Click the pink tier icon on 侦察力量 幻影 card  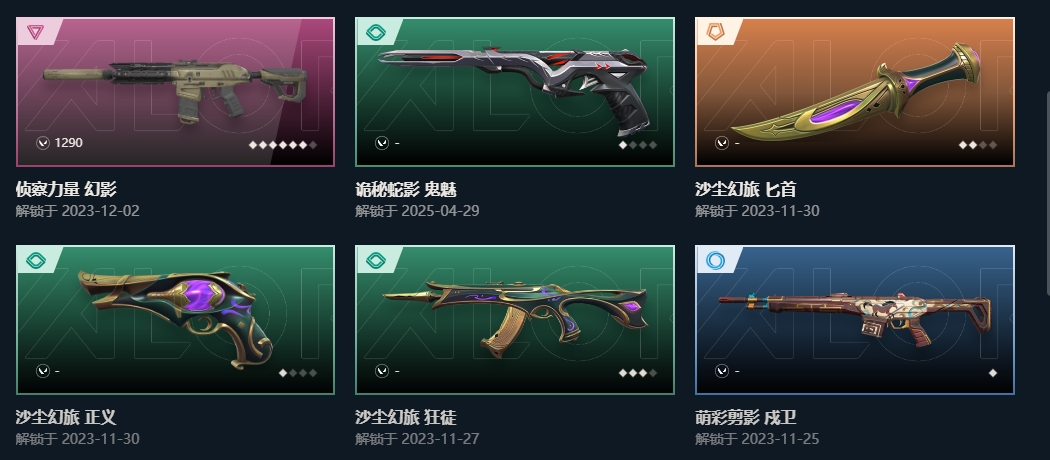click(x=35, y=31)
